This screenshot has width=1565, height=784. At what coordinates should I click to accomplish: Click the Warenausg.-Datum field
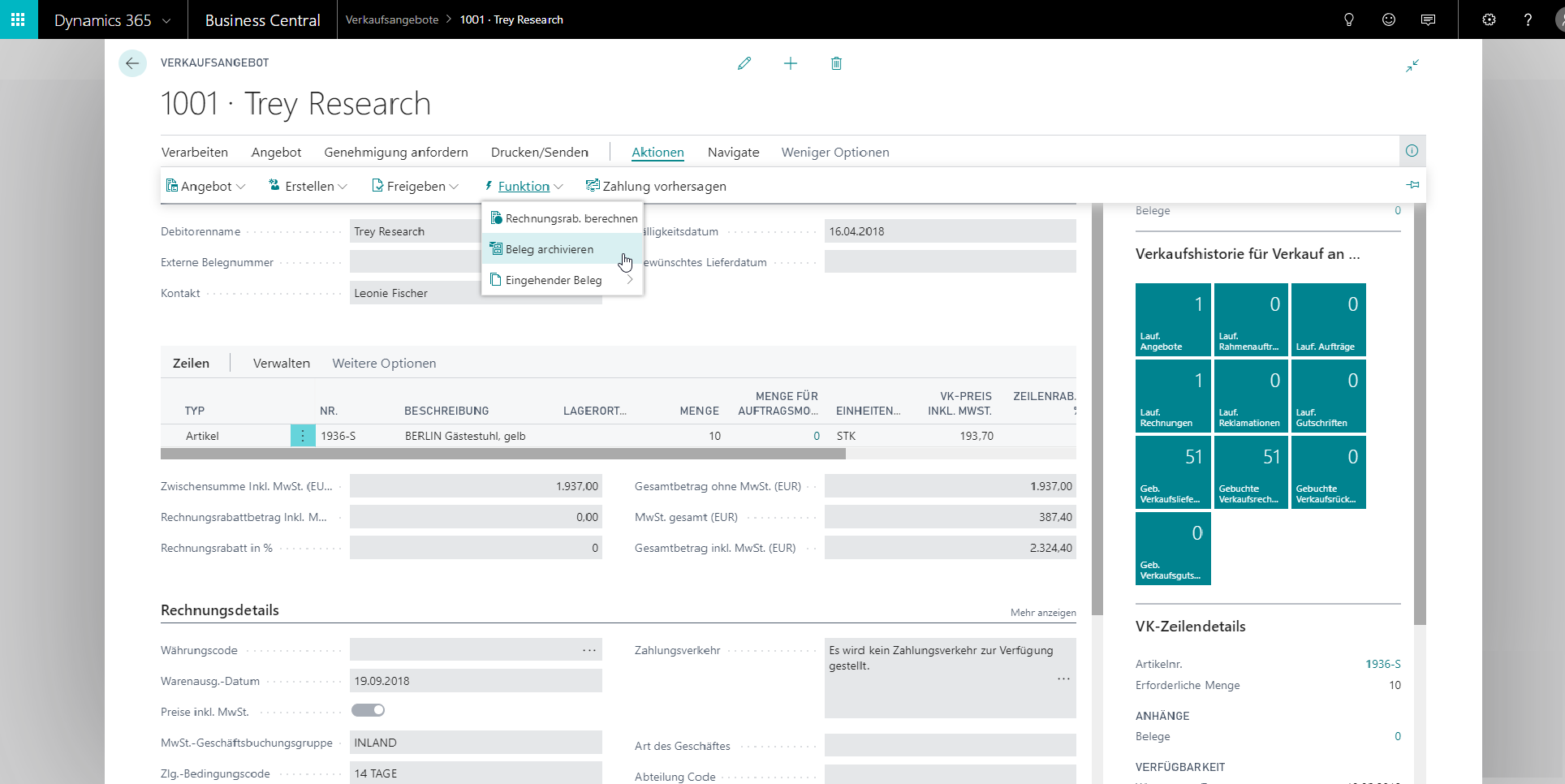point(476,681)
